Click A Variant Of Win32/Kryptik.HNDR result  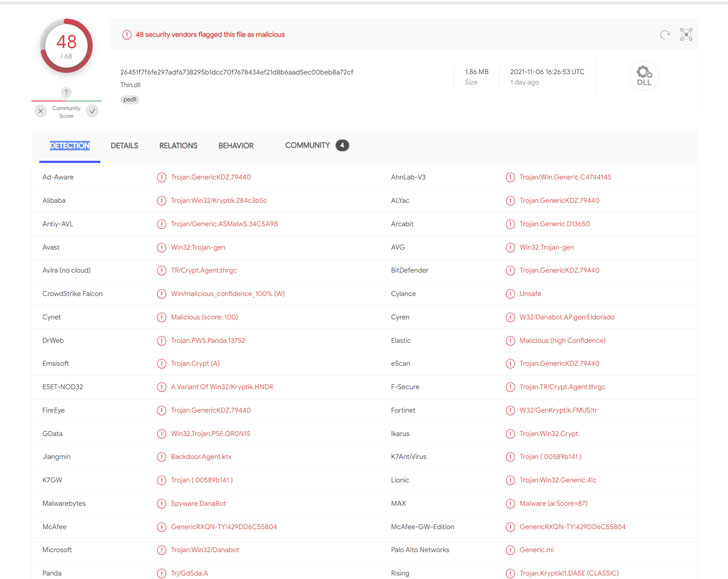point(222,387)
